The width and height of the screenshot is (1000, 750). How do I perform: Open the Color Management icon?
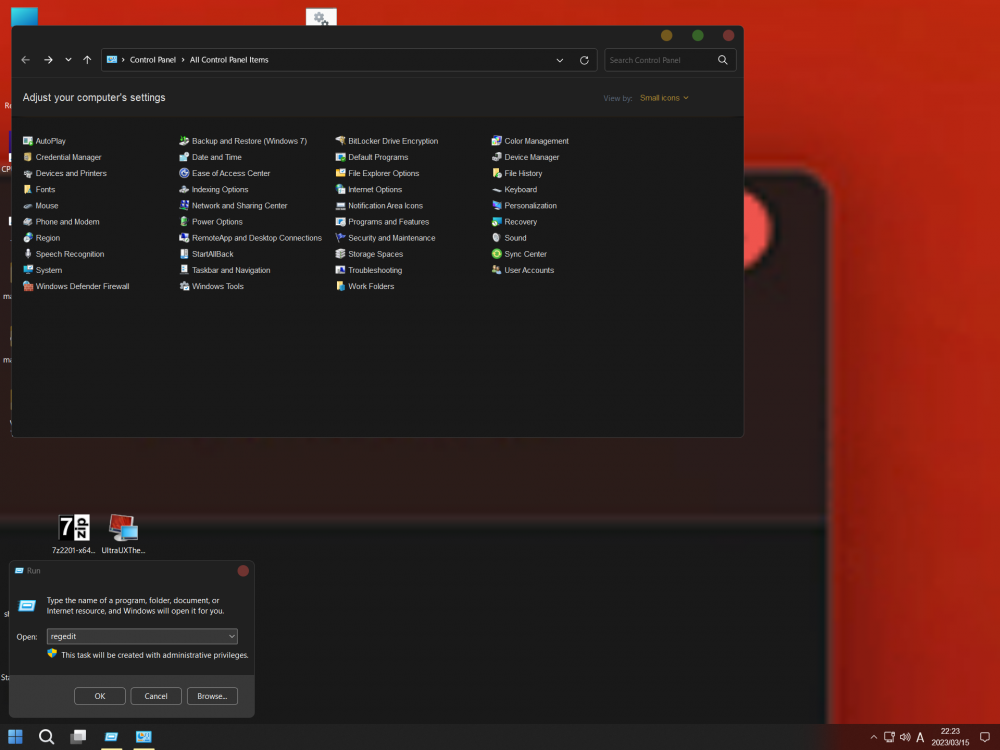[496, 141]
